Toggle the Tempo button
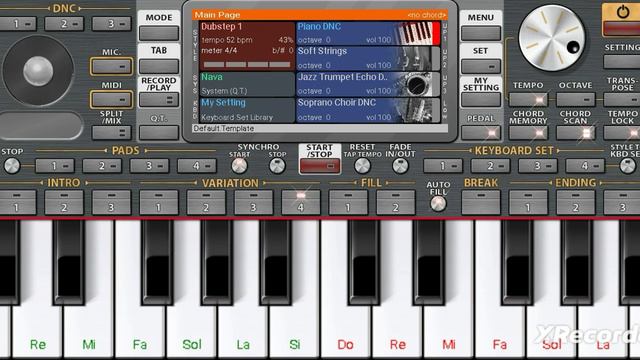Viewport: 640px width, 360px height. click(528, 100)
